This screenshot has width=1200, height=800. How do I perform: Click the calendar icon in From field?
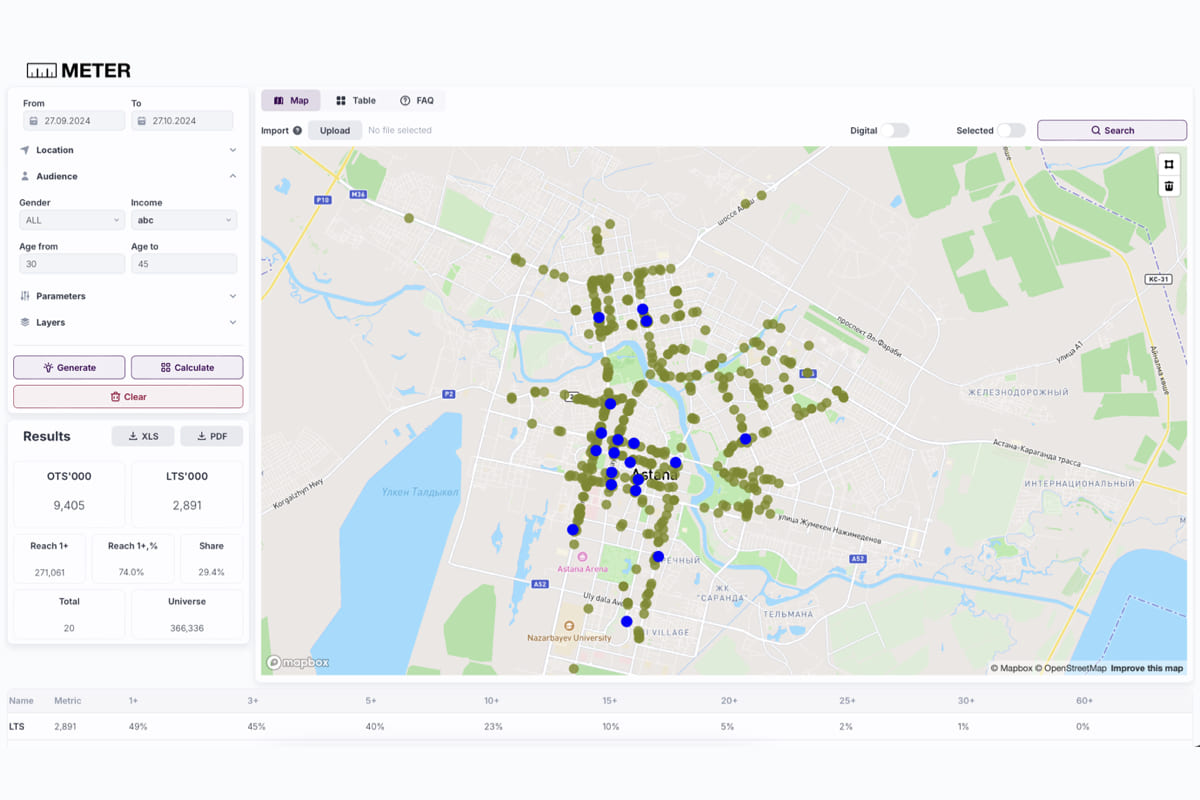33,121
